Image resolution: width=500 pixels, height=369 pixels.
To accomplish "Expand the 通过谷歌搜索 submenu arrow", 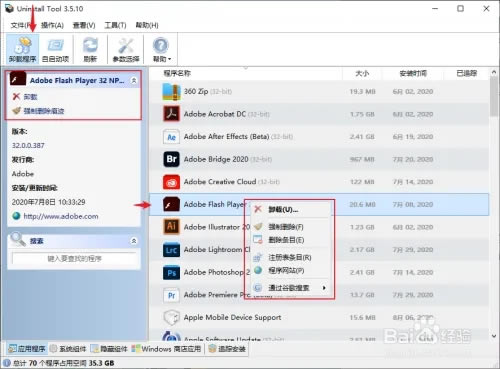I will point(324,288).
